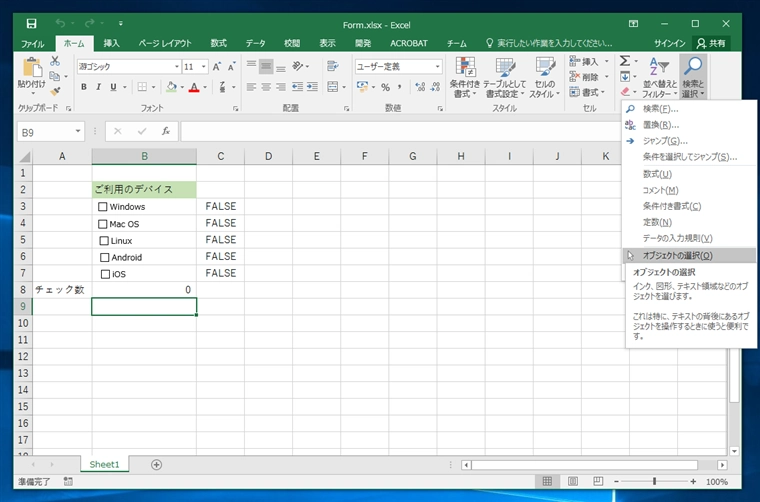Open the ファイル tab
This screenshot has height=502, width=760.
click(32, 43)
